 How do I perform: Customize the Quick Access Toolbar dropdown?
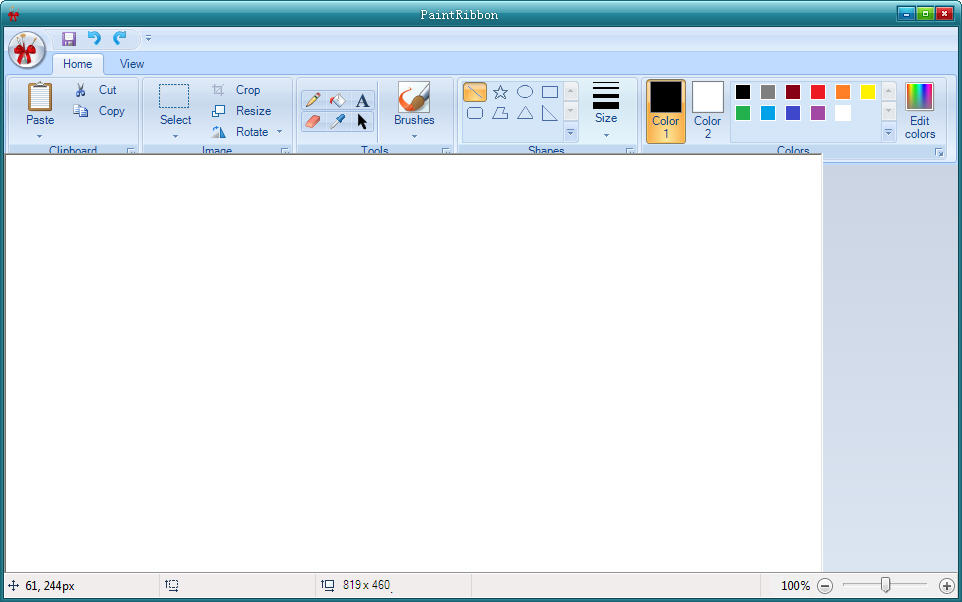[x=148, y=38]
